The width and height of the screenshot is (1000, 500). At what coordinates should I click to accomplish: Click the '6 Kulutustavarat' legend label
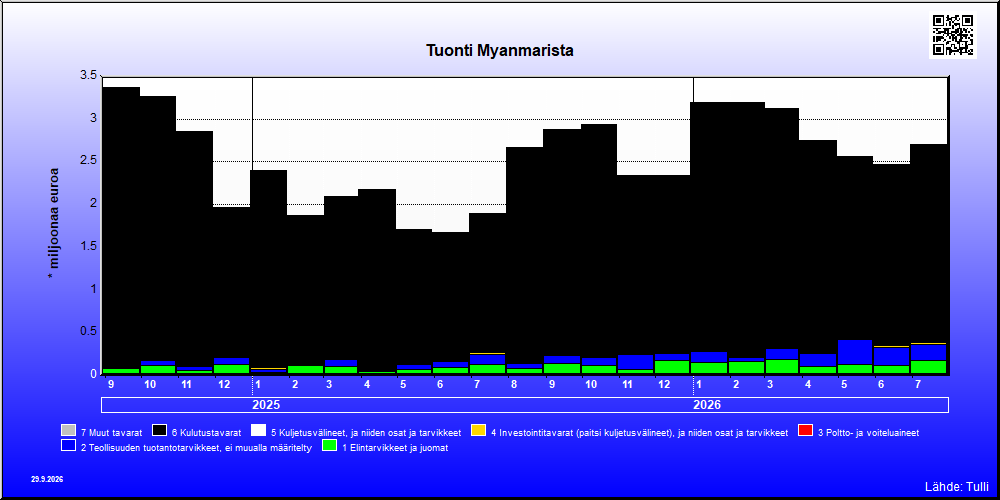[x=206, y=432]
